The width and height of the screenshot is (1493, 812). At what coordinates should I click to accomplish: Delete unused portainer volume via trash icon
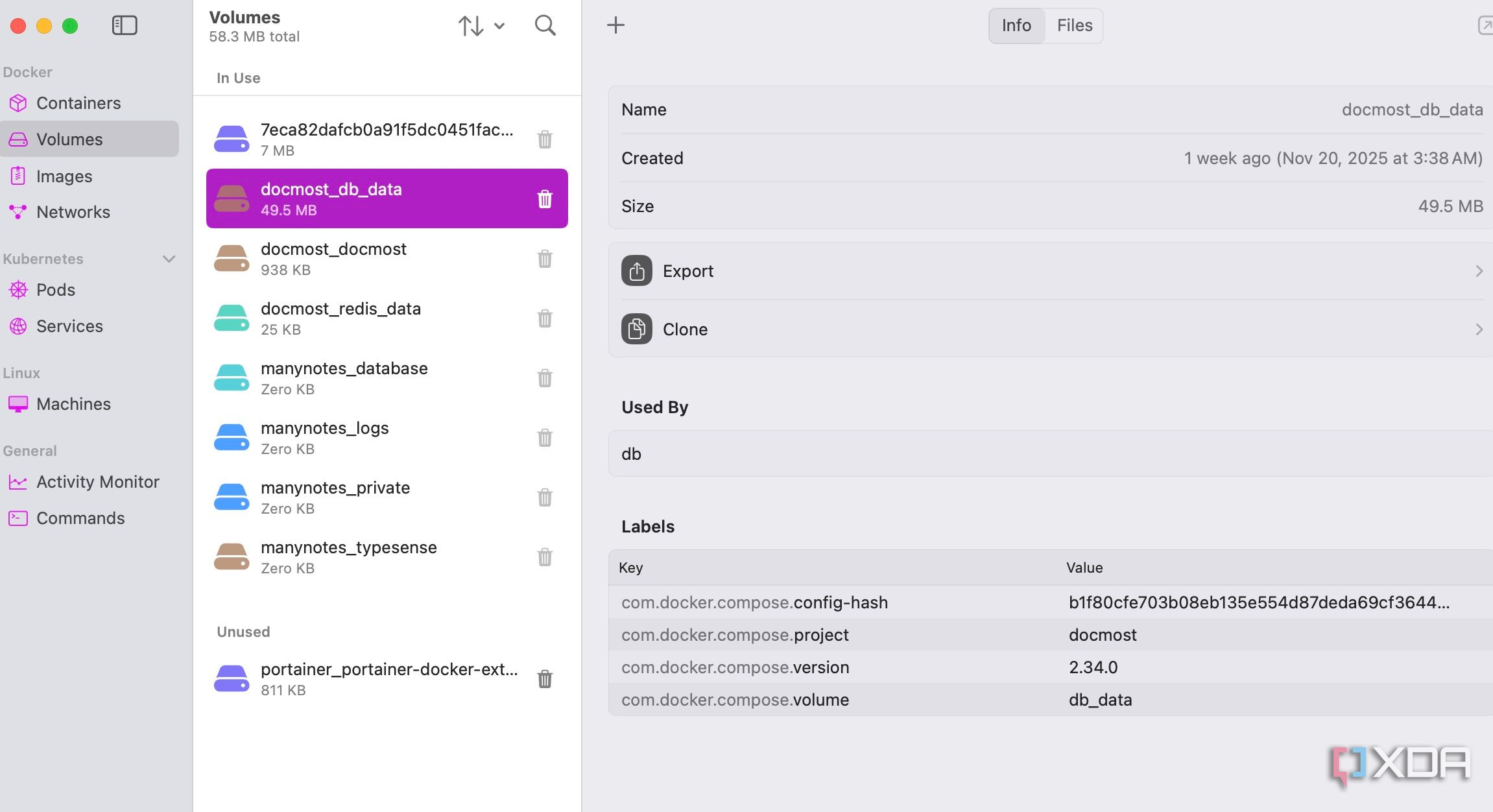pyautogui.click(x=545, y=678)
